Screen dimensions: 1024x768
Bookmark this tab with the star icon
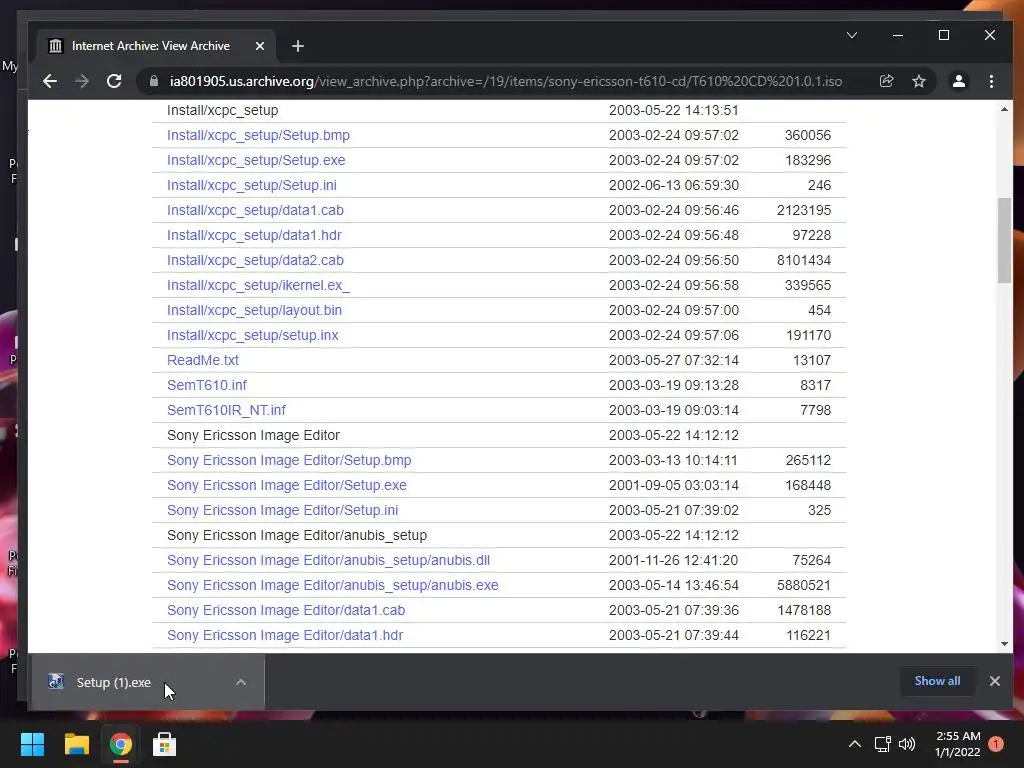tap(919, 81)
